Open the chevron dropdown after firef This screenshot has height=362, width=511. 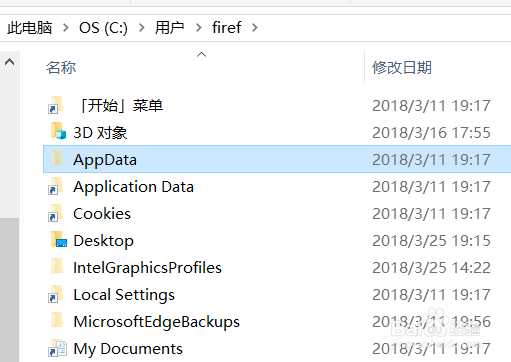point(255,28)
